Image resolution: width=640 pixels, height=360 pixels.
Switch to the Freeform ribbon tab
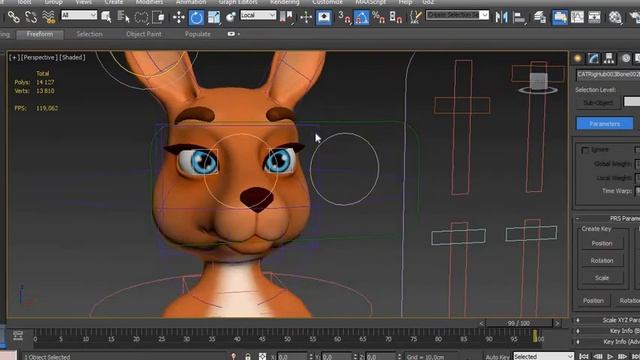click(x=40, y=34)
